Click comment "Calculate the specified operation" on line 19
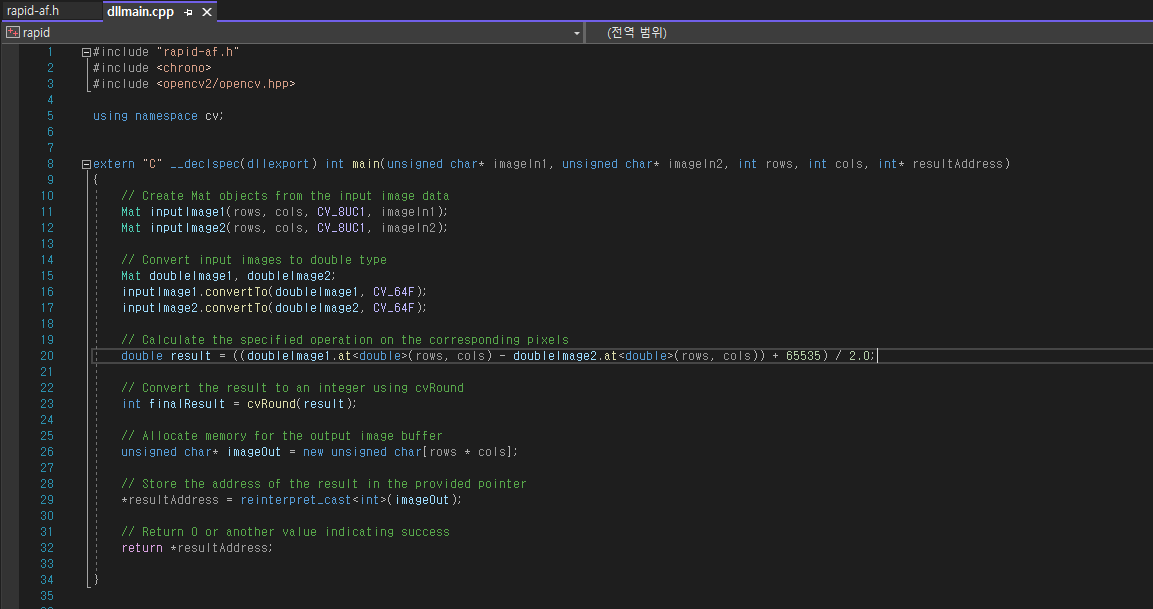The height and width of the screenshot is (609, 1153). pos(345,340)
